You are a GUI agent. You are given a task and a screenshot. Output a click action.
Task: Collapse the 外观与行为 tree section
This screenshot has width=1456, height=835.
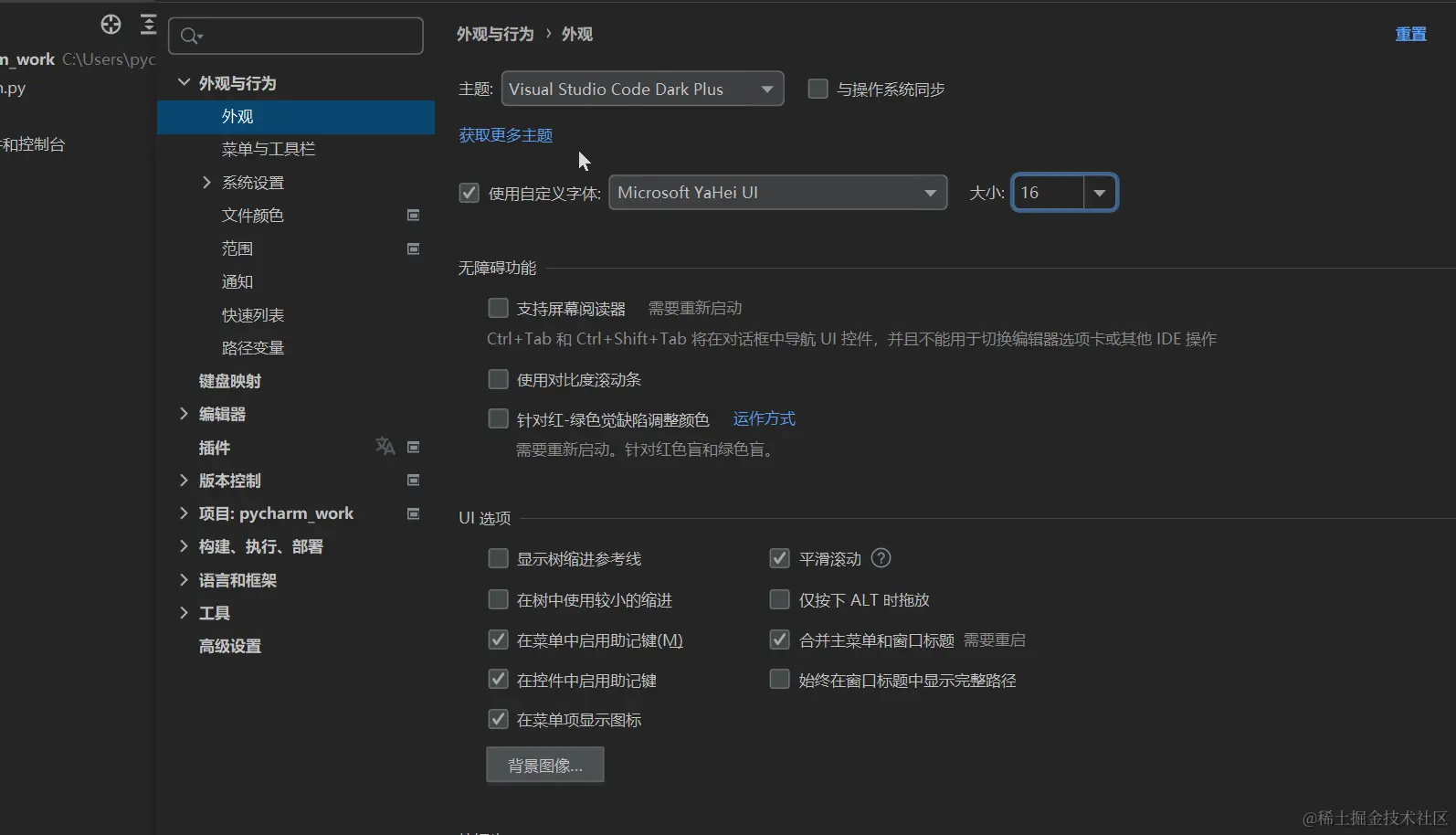tap(184, 82)
